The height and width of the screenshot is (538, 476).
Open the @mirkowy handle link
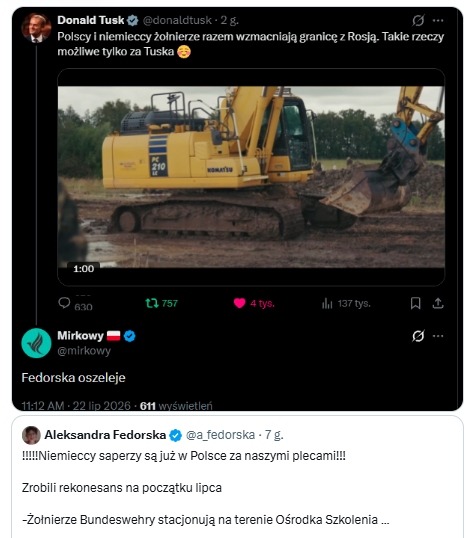pos(84,351)
